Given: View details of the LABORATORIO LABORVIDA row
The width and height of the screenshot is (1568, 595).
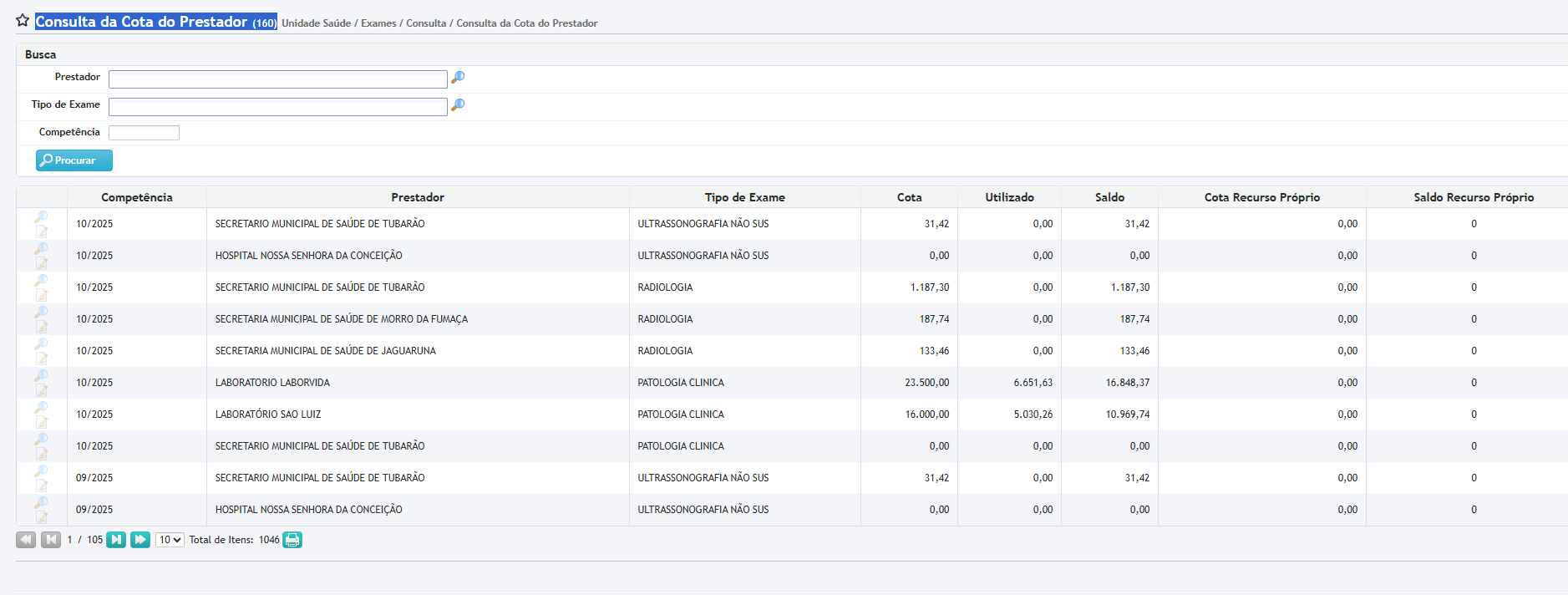Looking at the screenshot, I should [41, 375].
